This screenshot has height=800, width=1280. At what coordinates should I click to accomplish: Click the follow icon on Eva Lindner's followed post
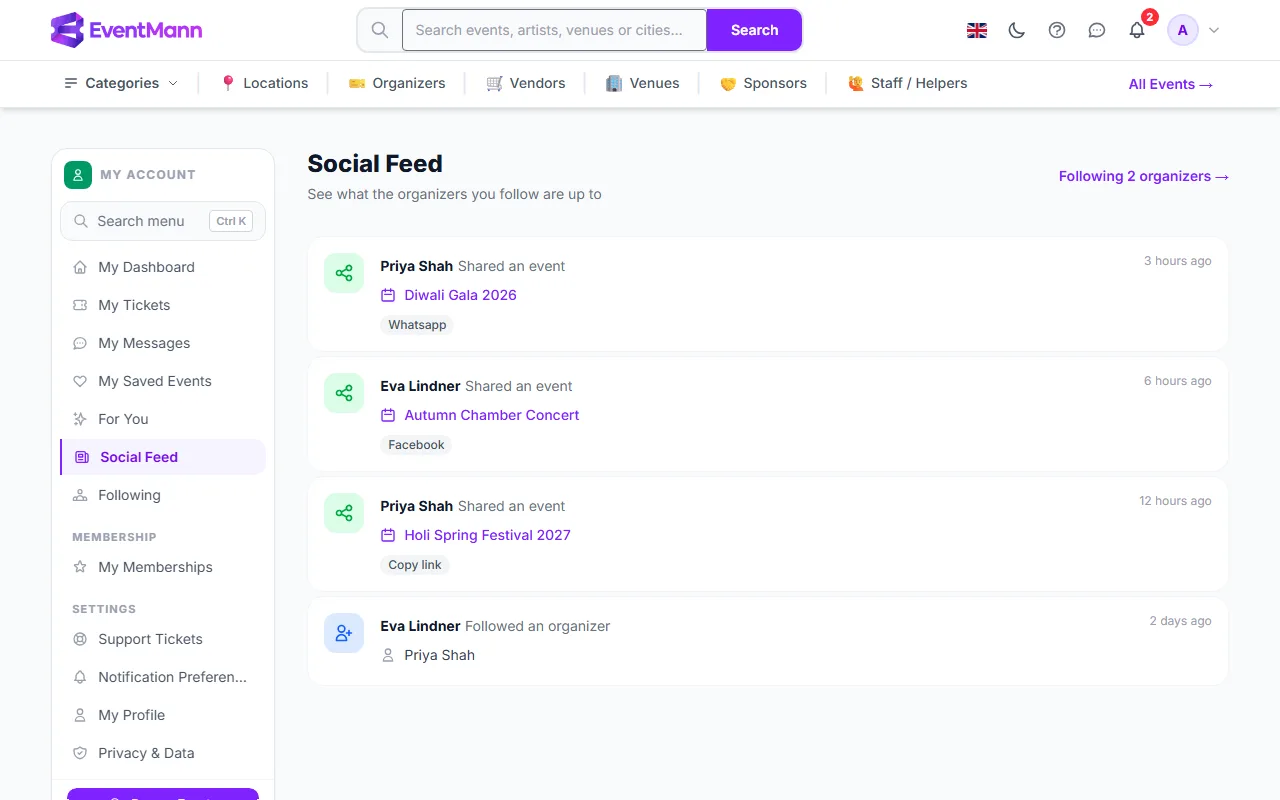point(344,633)
